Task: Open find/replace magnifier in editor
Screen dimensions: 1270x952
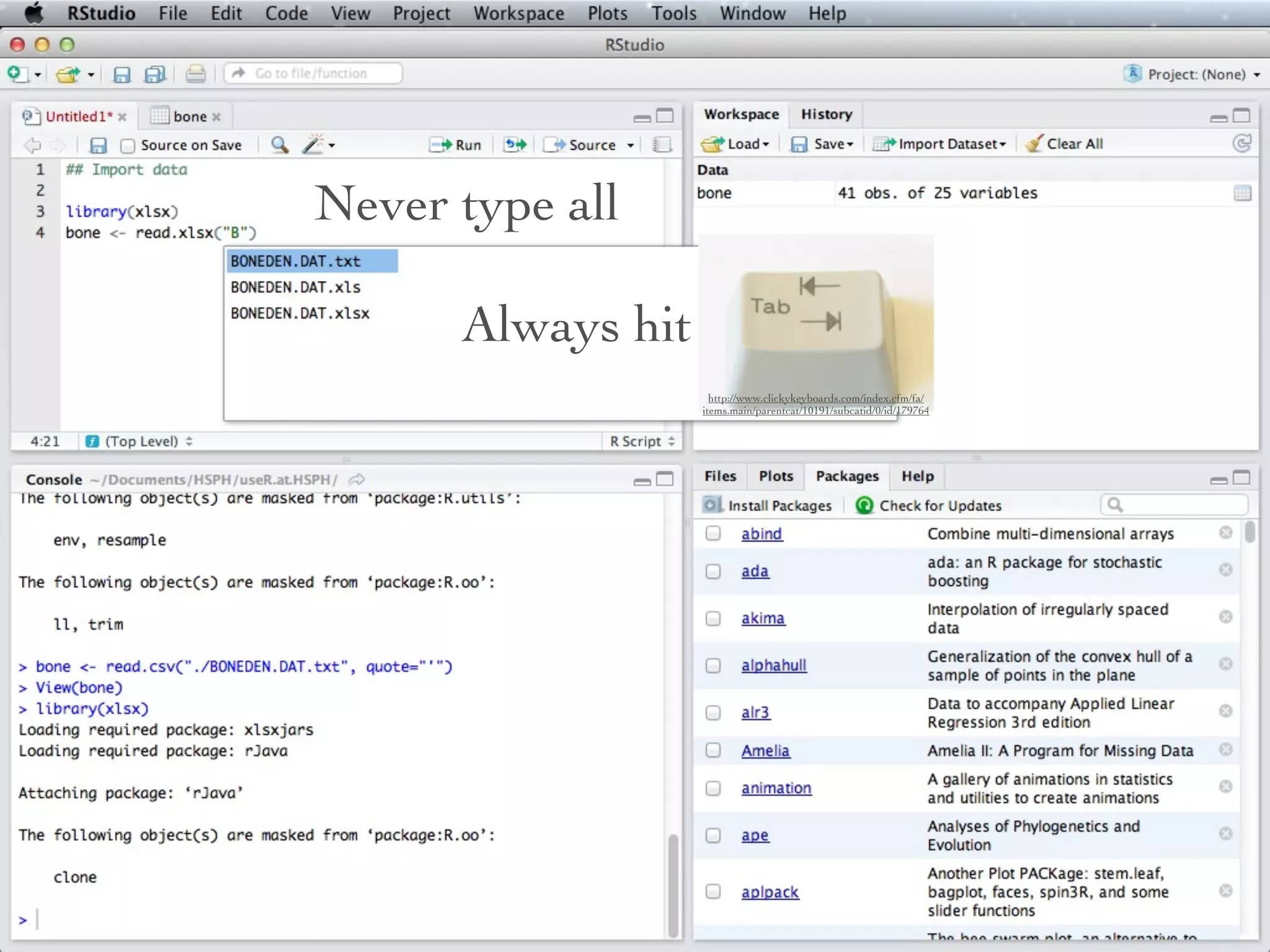Action: click(x=280, y=144)
